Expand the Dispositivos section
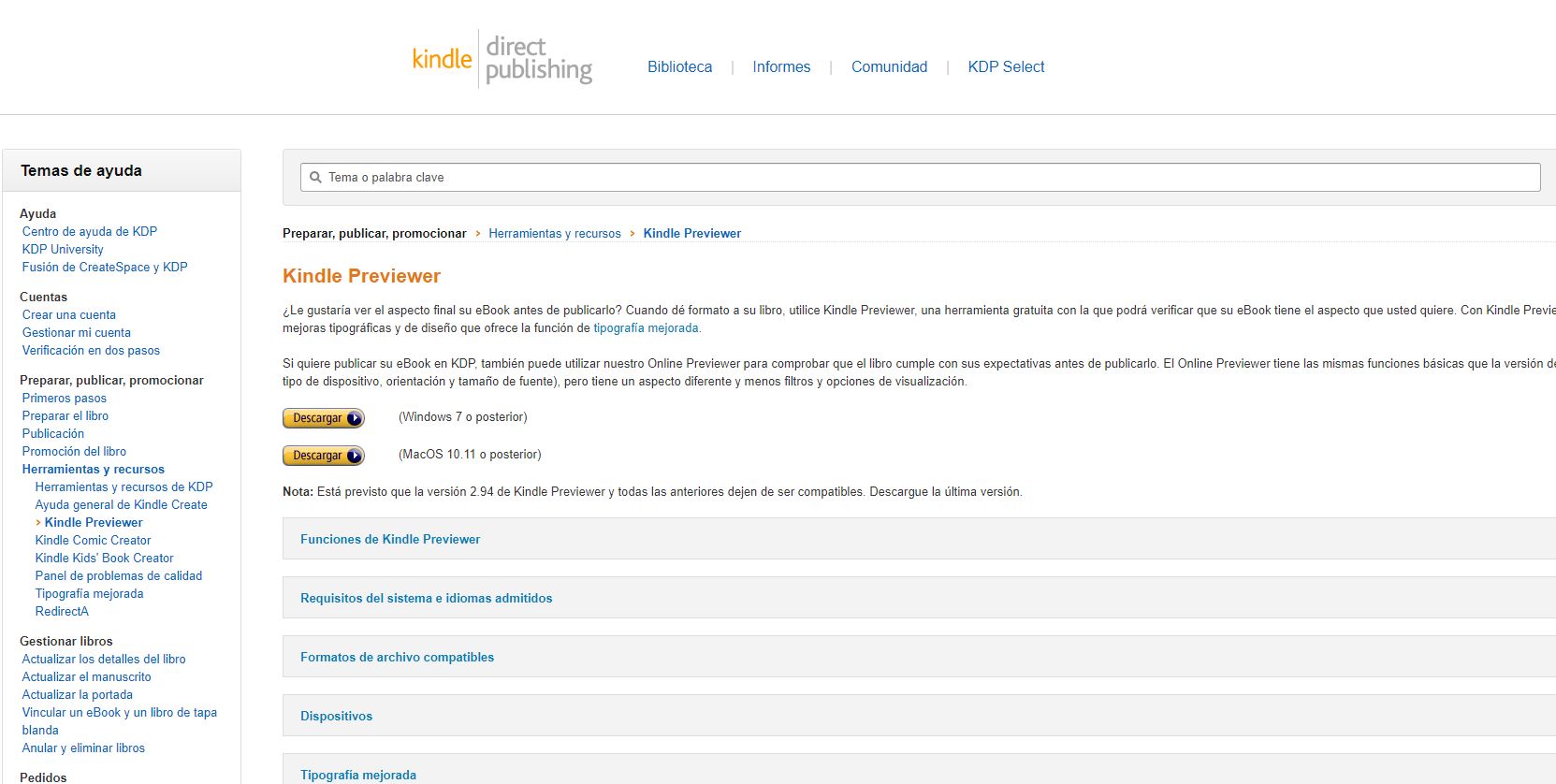 [x=919, y=716]
